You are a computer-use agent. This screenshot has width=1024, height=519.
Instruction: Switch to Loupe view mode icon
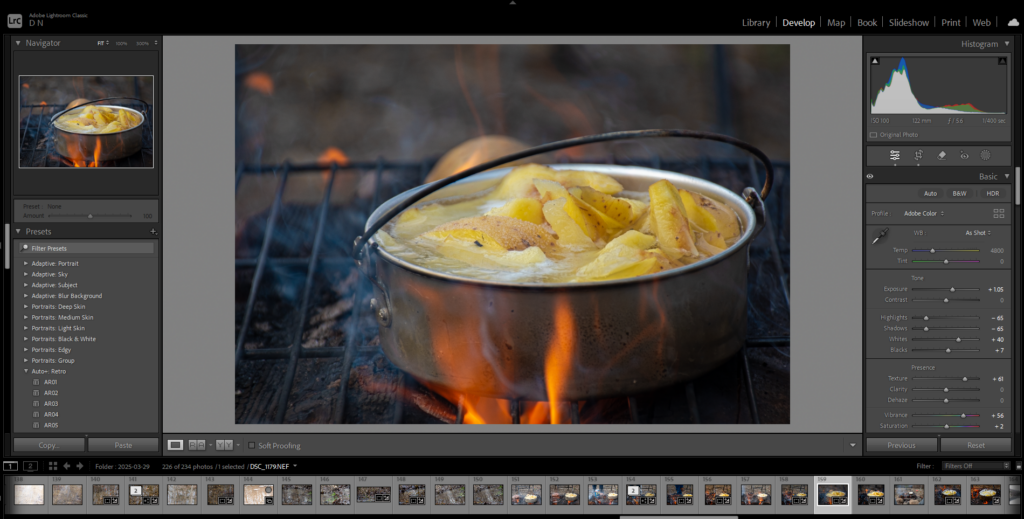175,445
